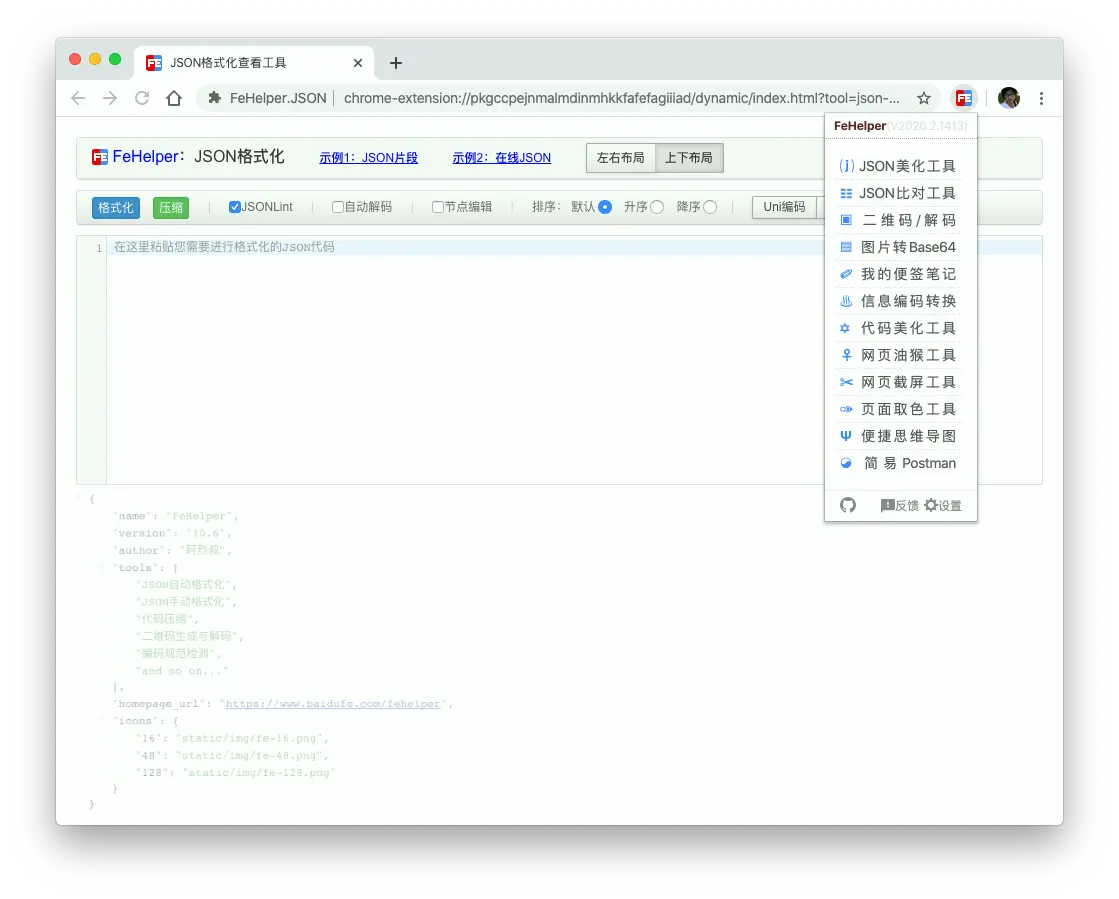1119x899 pixels.
Task: Enable the 节点编辑 checkbox
Action: pyautogui.click(x=438, y=207)
